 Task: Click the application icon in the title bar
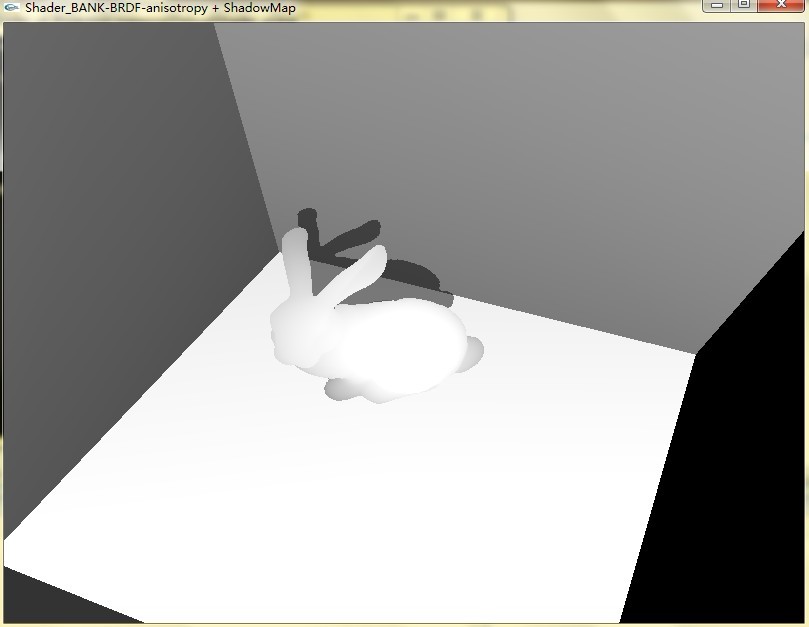tap(12, 8)
